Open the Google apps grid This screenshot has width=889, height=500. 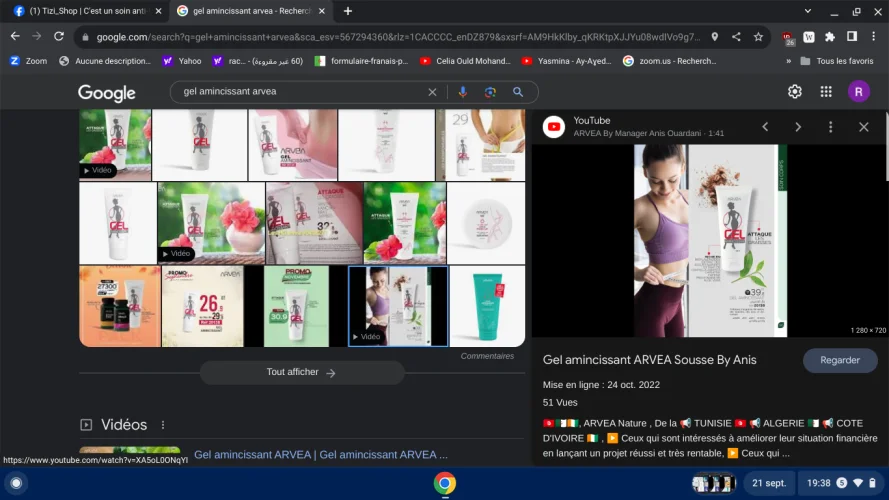pos(826,92)
